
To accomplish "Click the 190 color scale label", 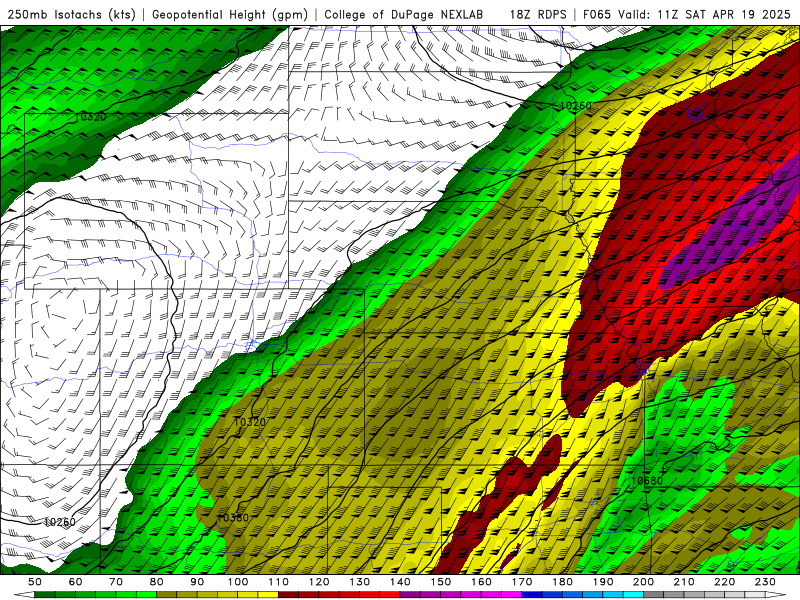I will point(603,582).
